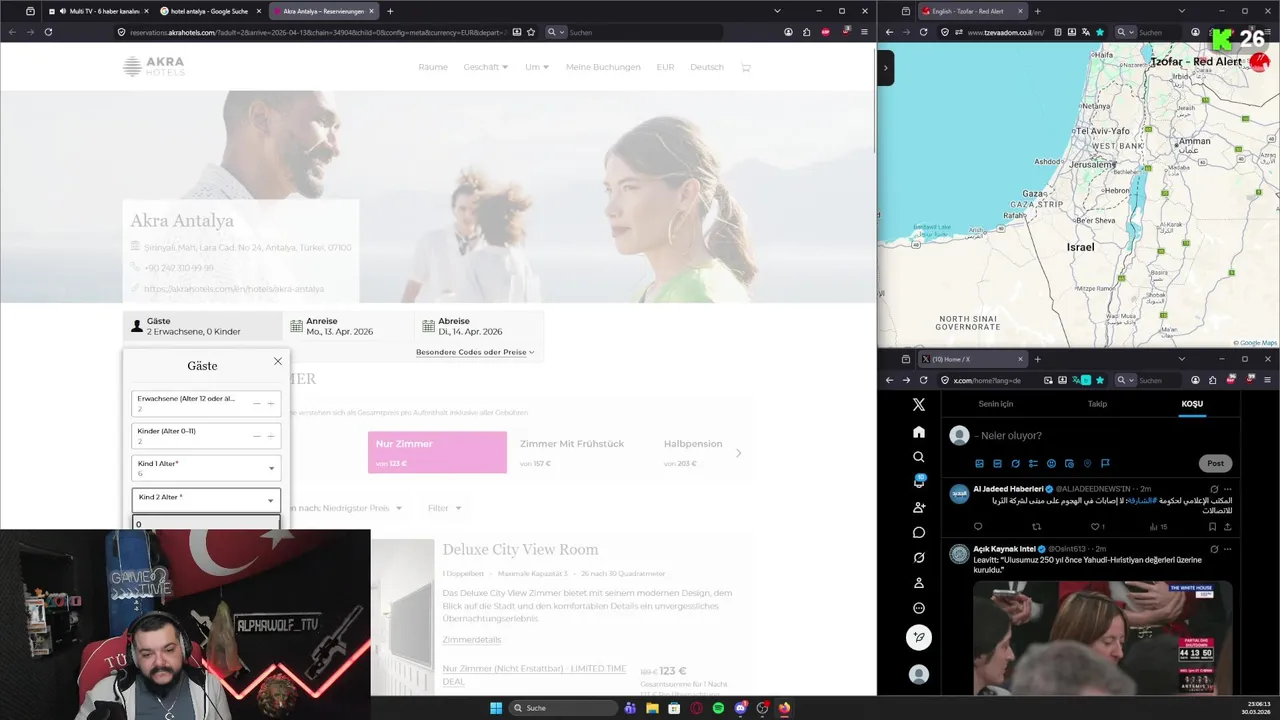Select Halbpension rate tab

[693, 452]
